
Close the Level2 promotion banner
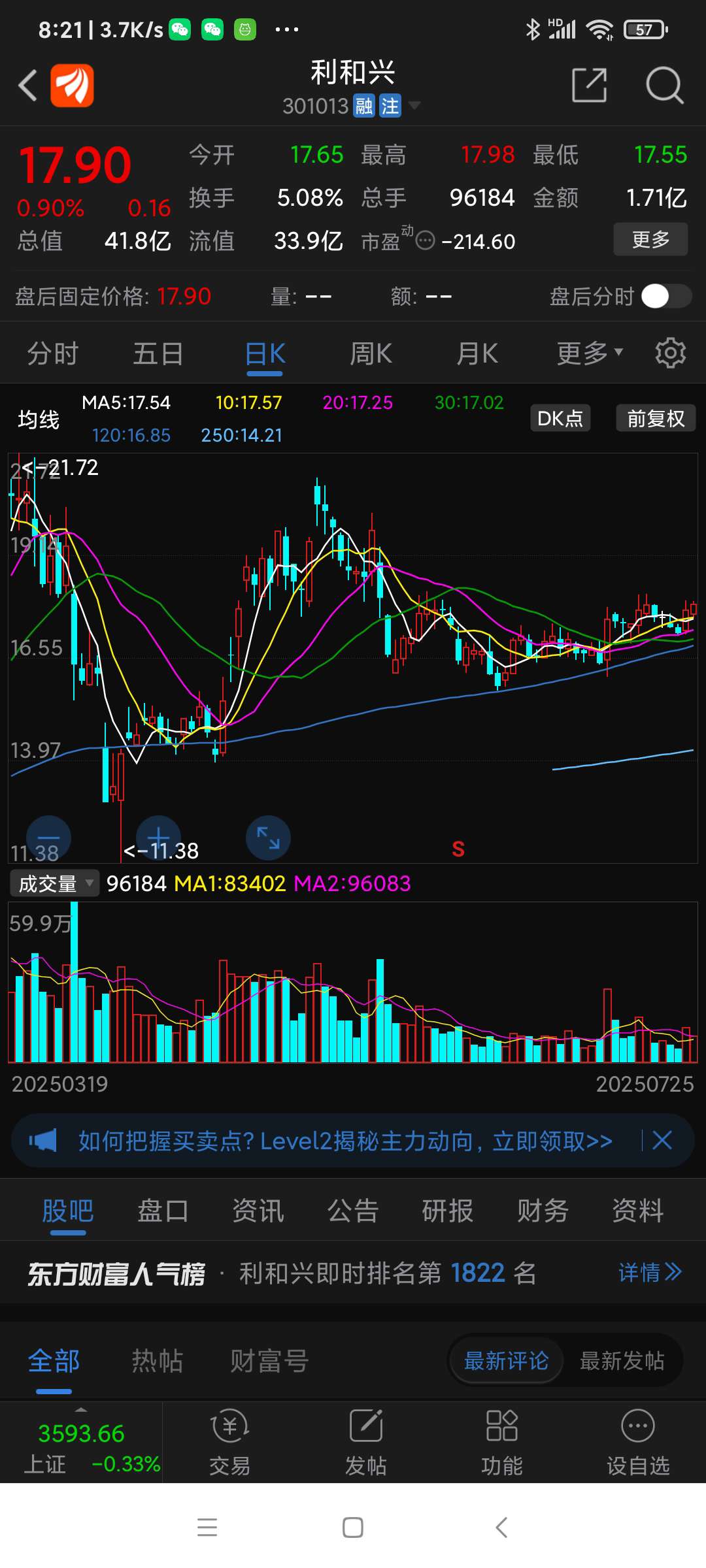pos(662,1141)
